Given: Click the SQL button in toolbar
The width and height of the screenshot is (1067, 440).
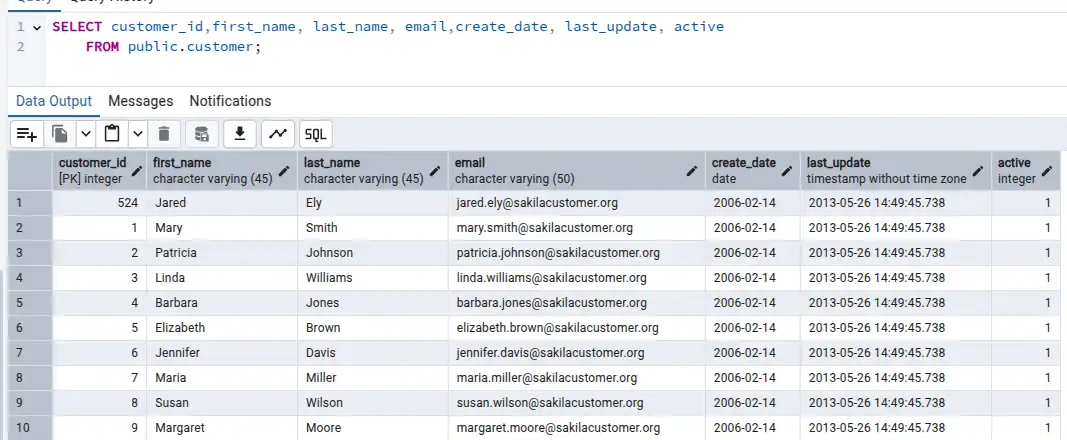Looking at the screenshot, I should (316, 134).
